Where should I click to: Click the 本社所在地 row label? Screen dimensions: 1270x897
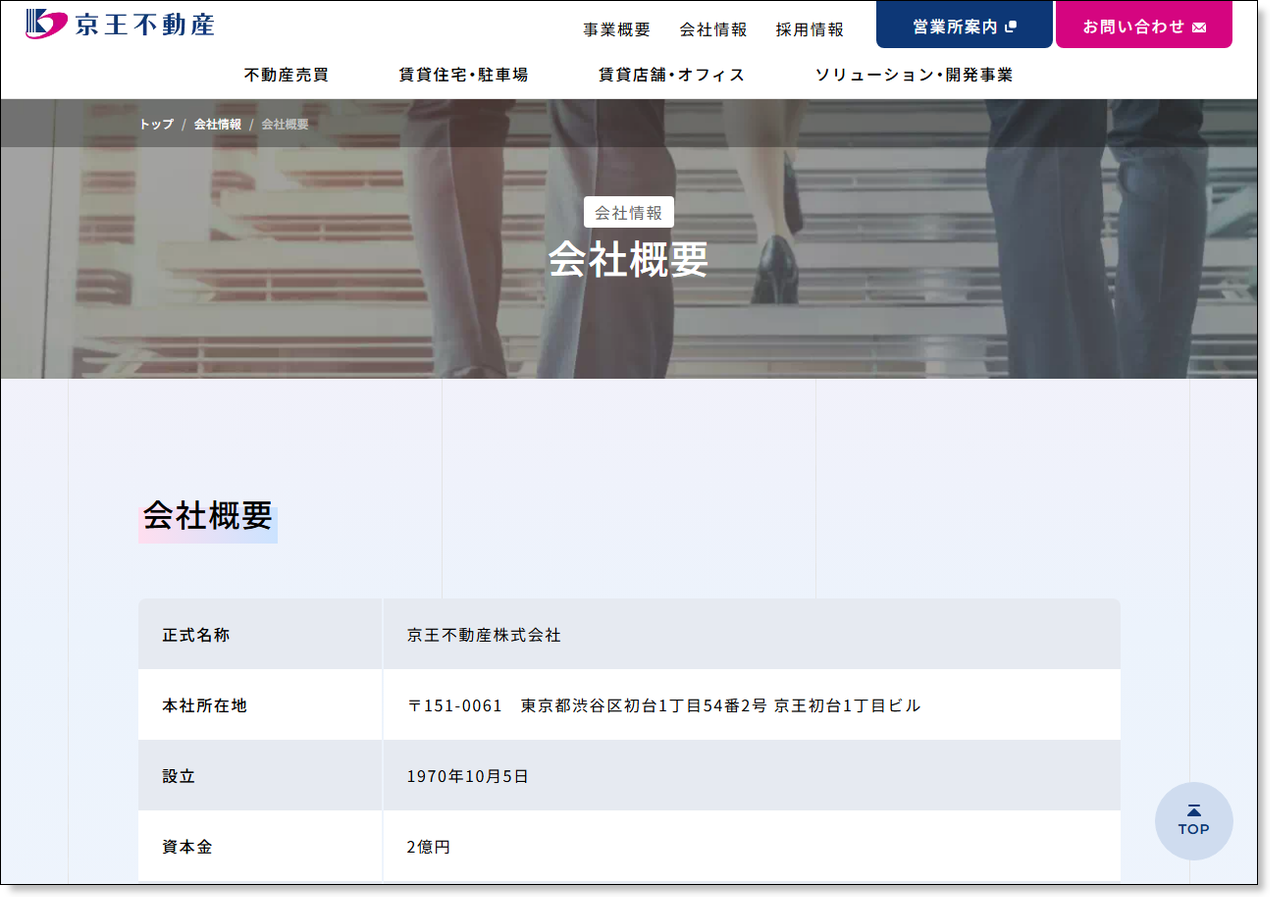point(260,705)
